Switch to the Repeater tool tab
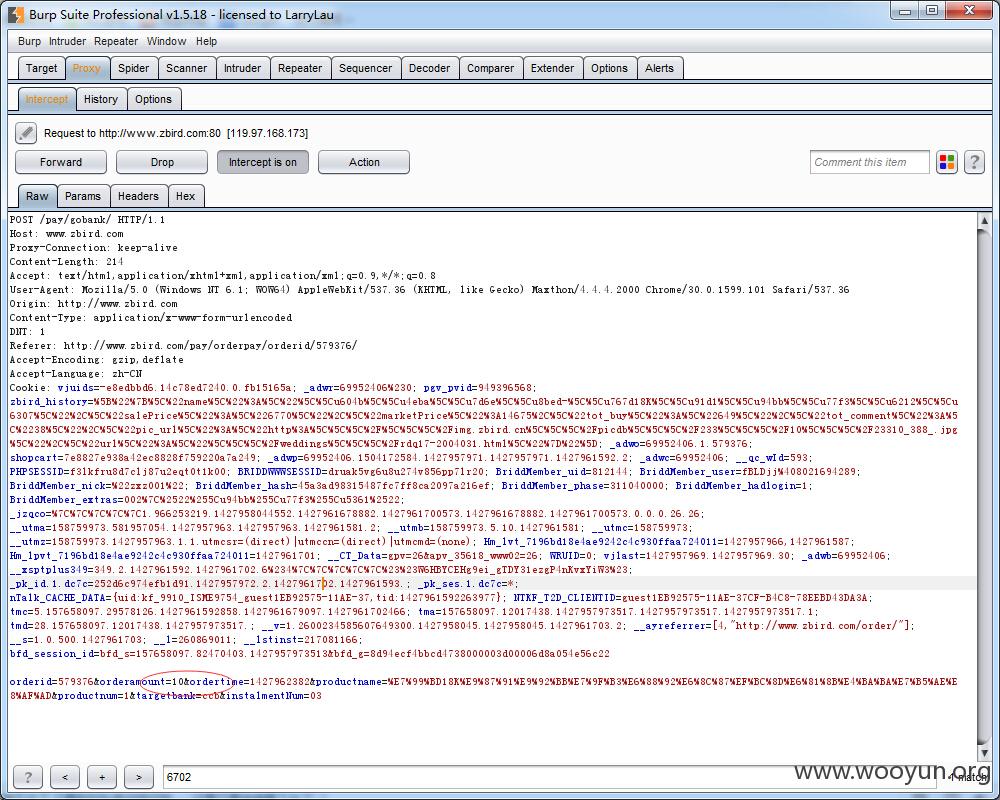This screenshot has height=800, width=1000. tap(300, 68)
